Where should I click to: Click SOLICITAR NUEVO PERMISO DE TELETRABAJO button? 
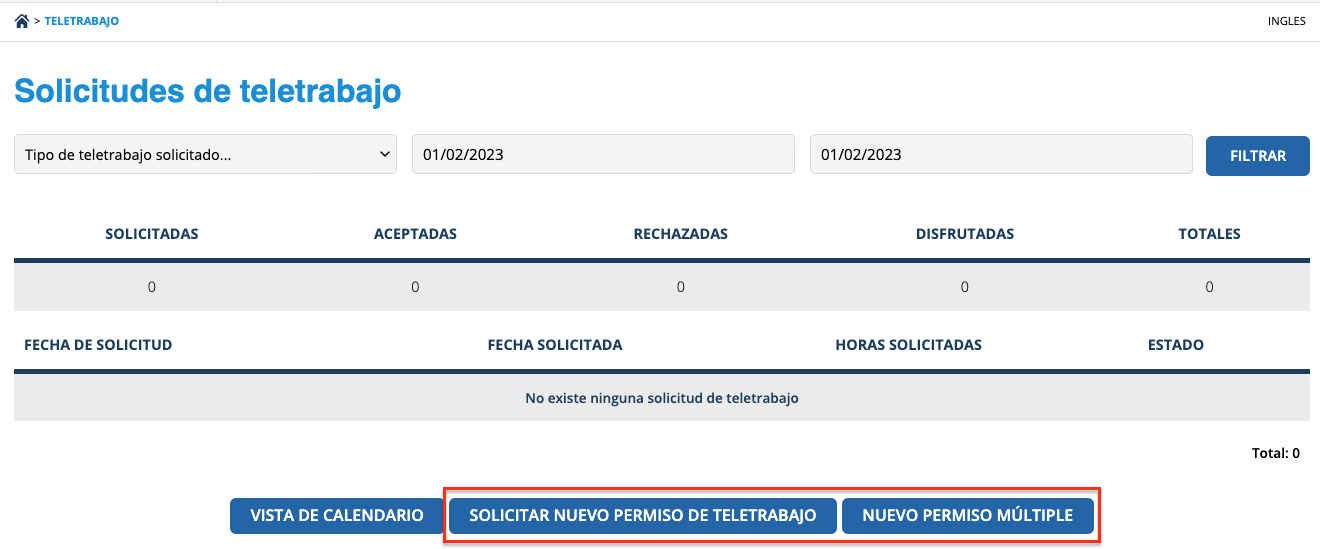[643, 516]
